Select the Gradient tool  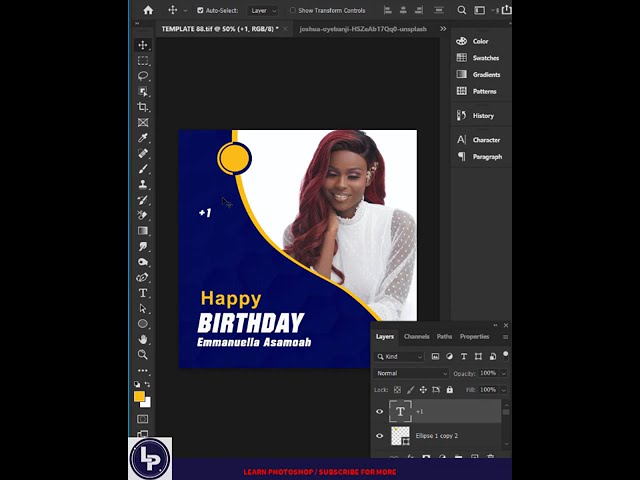[x=143, y=231]
